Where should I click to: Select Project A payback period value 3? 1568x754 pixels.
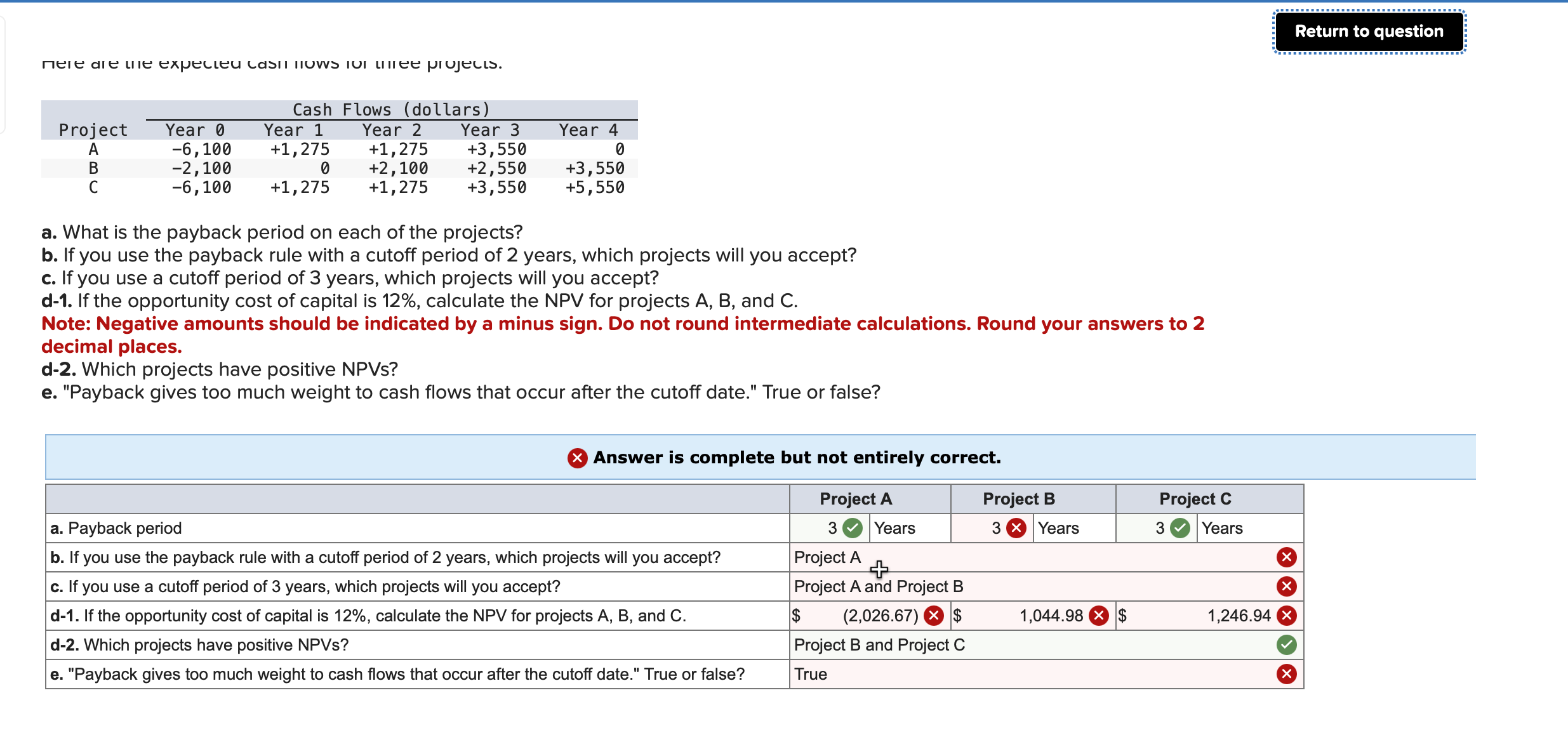832,528
